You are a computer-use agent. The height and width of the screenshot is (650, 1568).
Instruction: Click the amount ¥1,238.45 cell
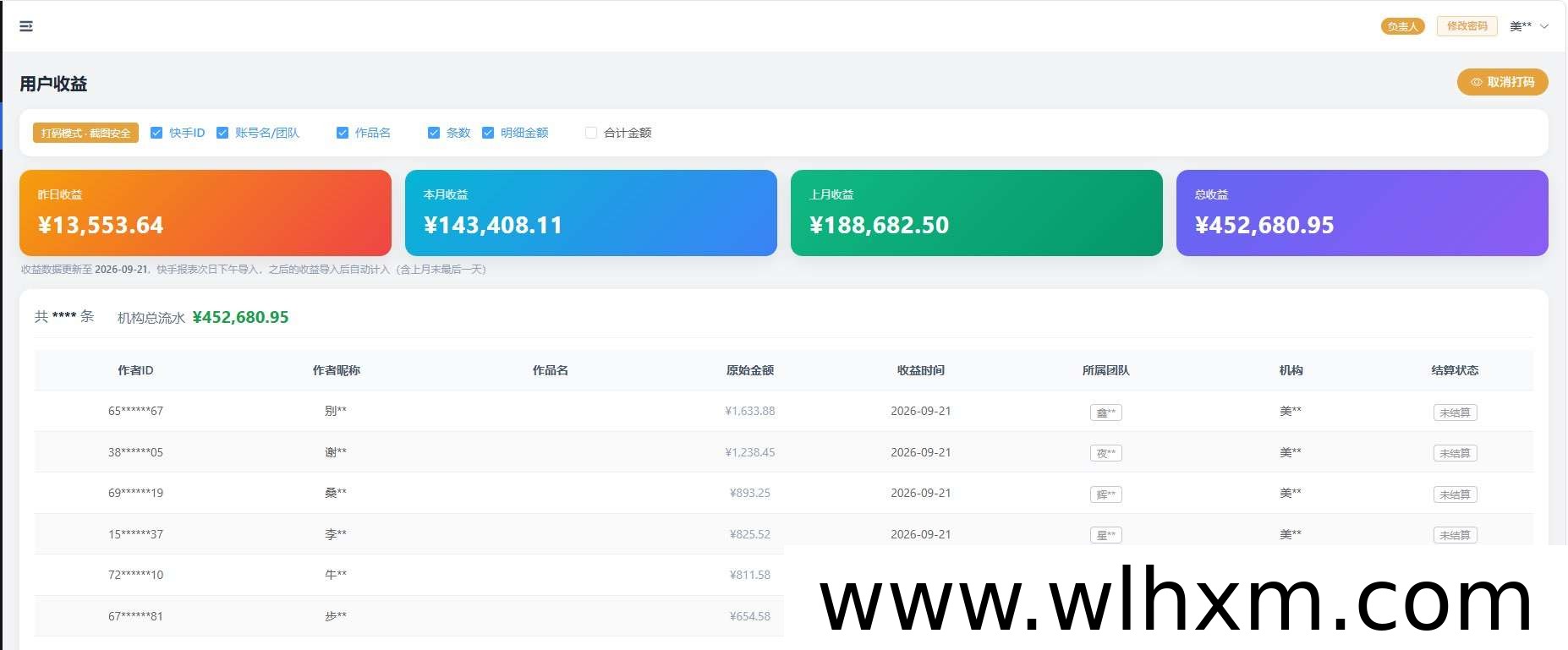750,452
